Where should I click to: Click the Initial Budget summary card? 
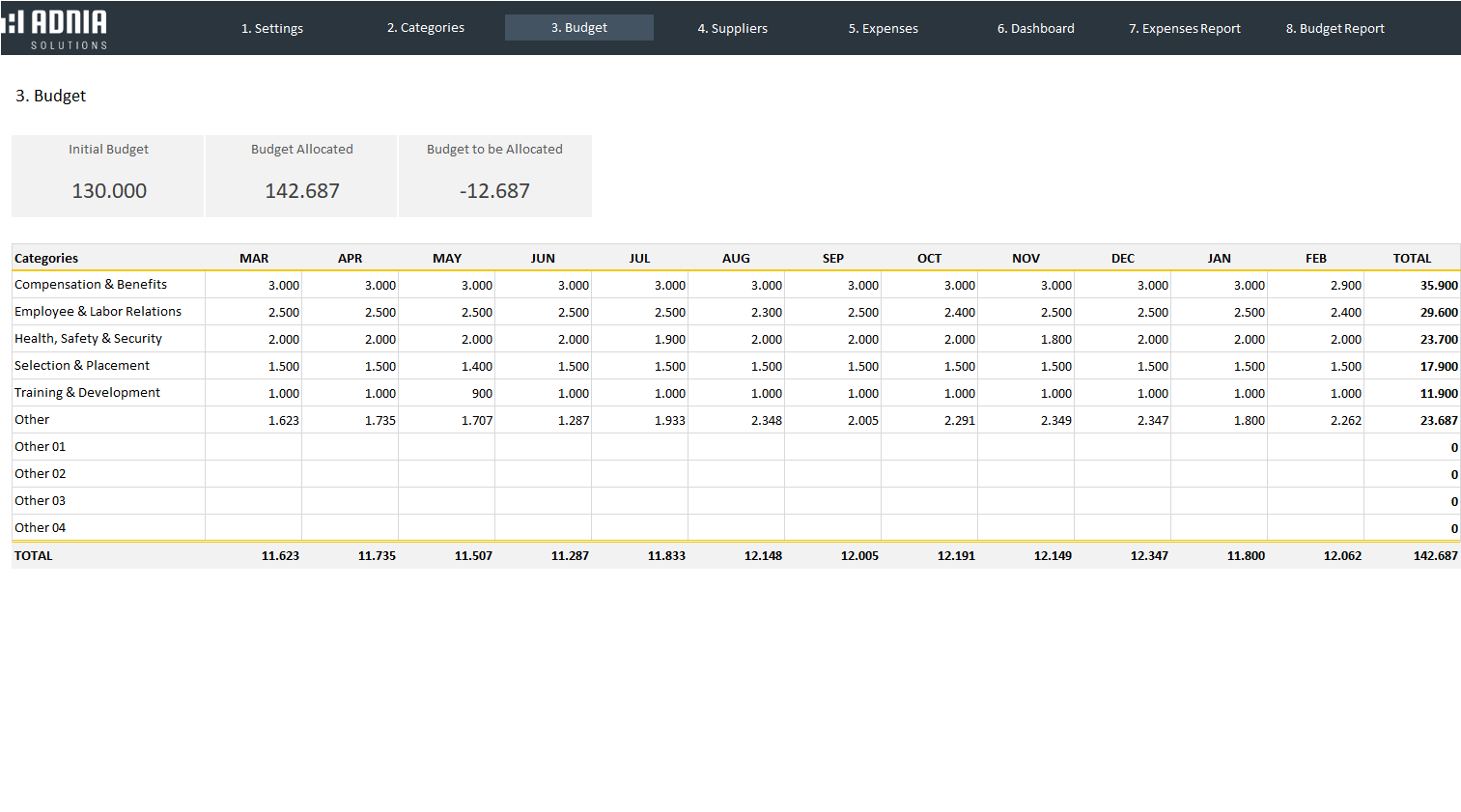point(107,176)
